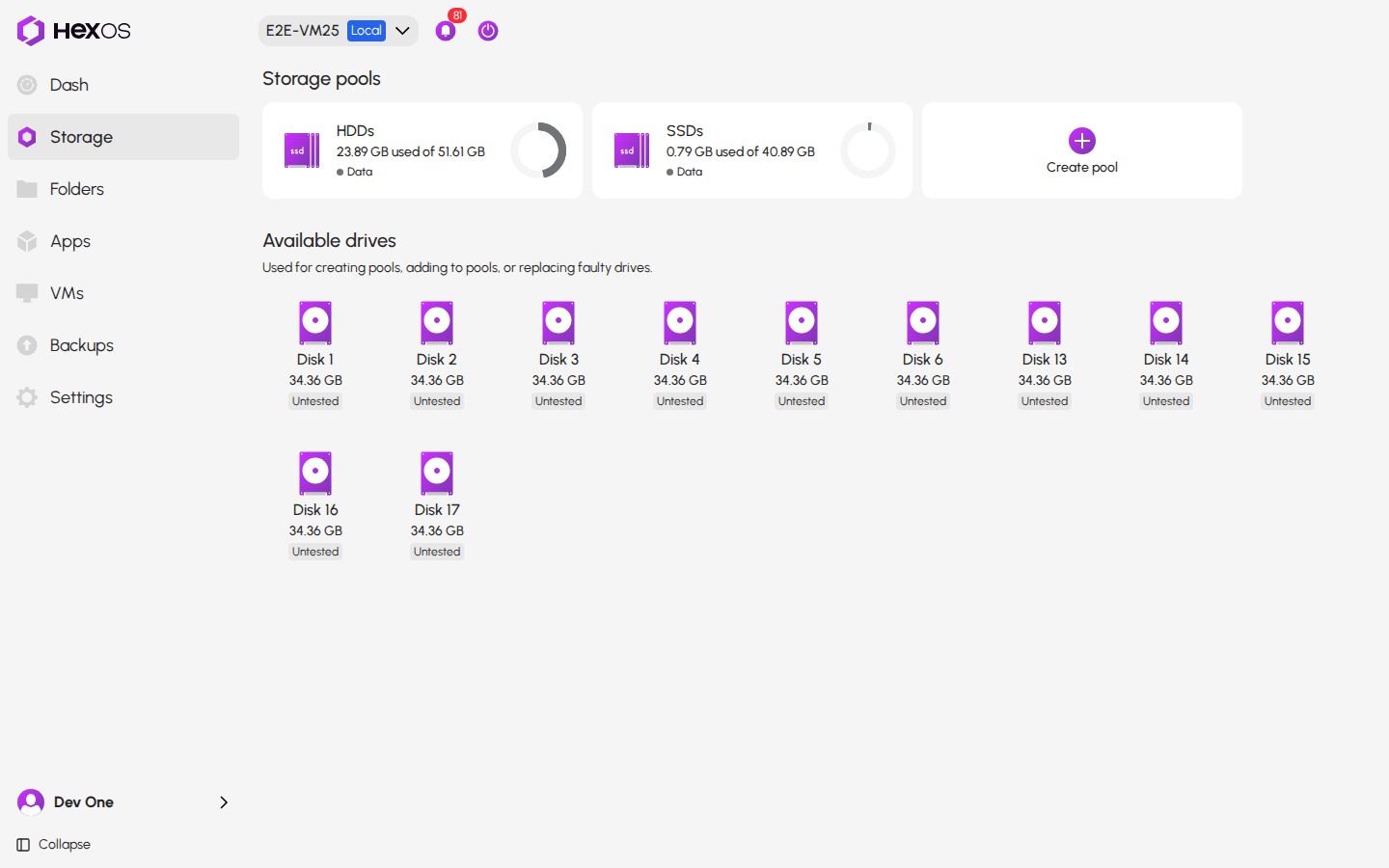This screenshot has width=1389, height=868.
Task: Select the Disk 3 drive icon
Action: click(x=558, y=323)
